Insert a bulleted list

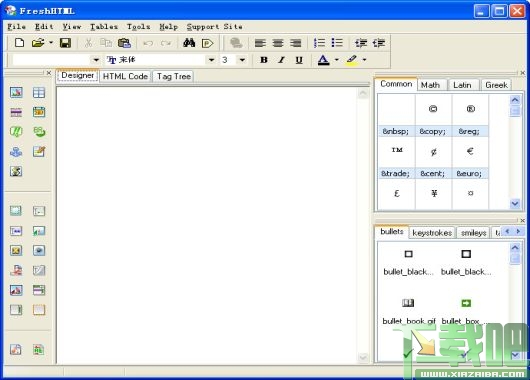click(x=337, y=43)
